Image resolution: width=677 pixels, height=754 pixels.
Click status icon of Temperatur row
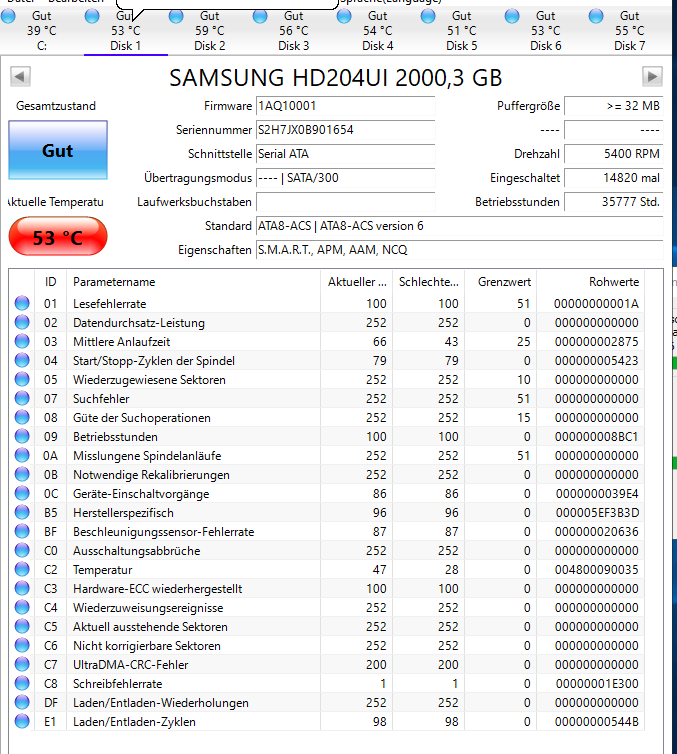(22, 569)
